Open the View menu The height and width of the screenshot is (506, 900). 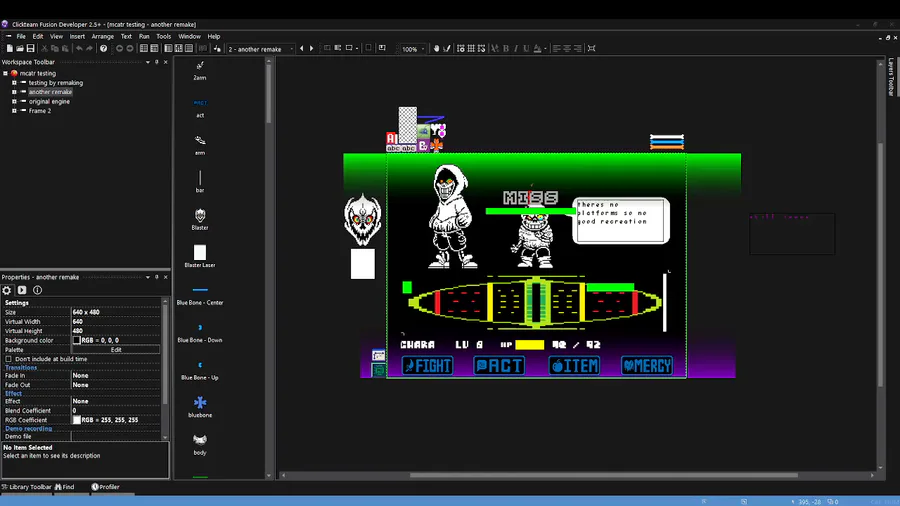point(56,36)
